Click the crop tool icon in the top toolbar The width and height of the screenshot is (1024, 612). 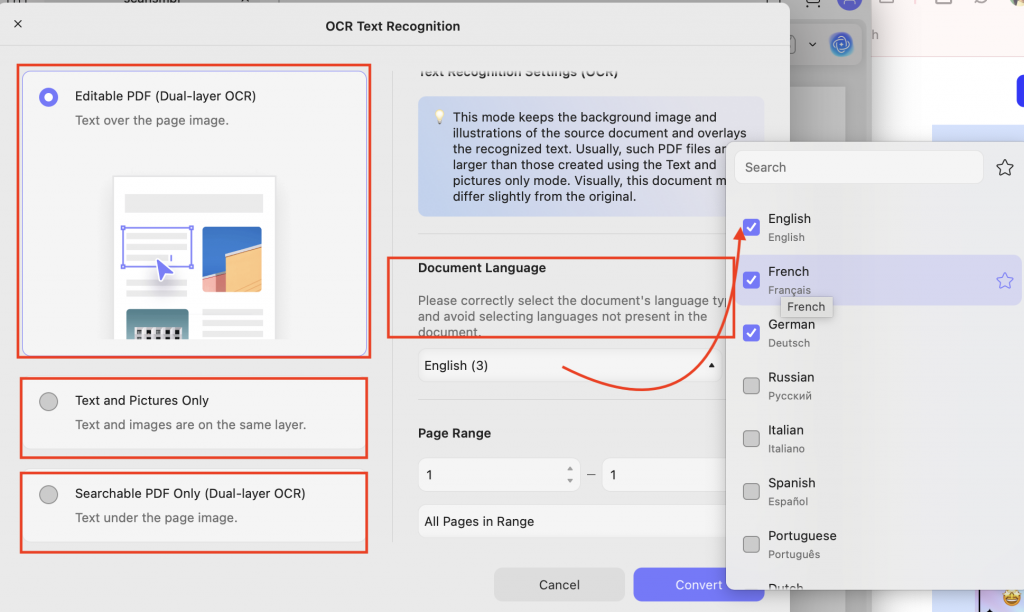(x=812, y=4)
